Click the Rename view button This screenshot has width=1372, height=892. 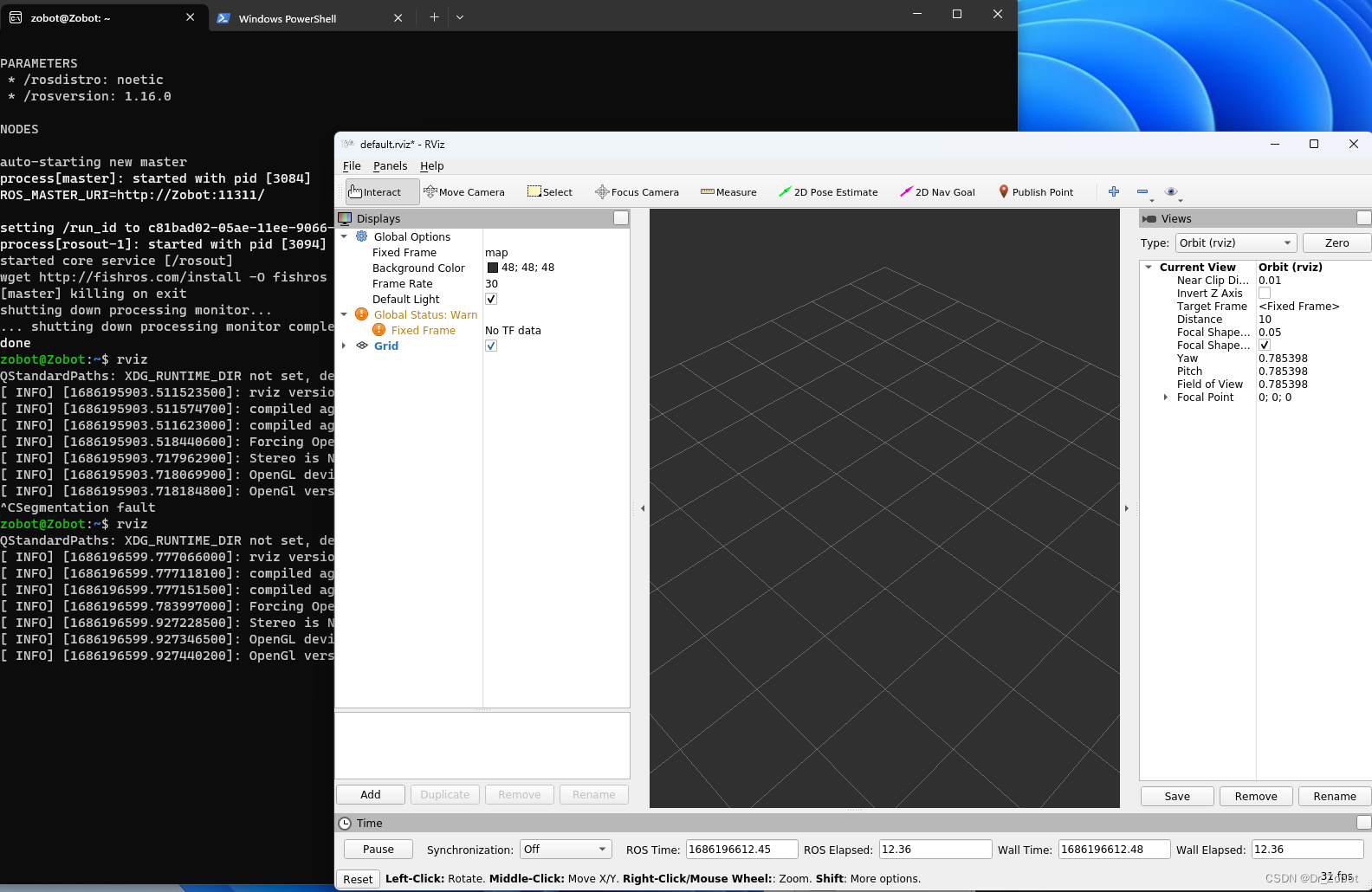point(1335,797)
